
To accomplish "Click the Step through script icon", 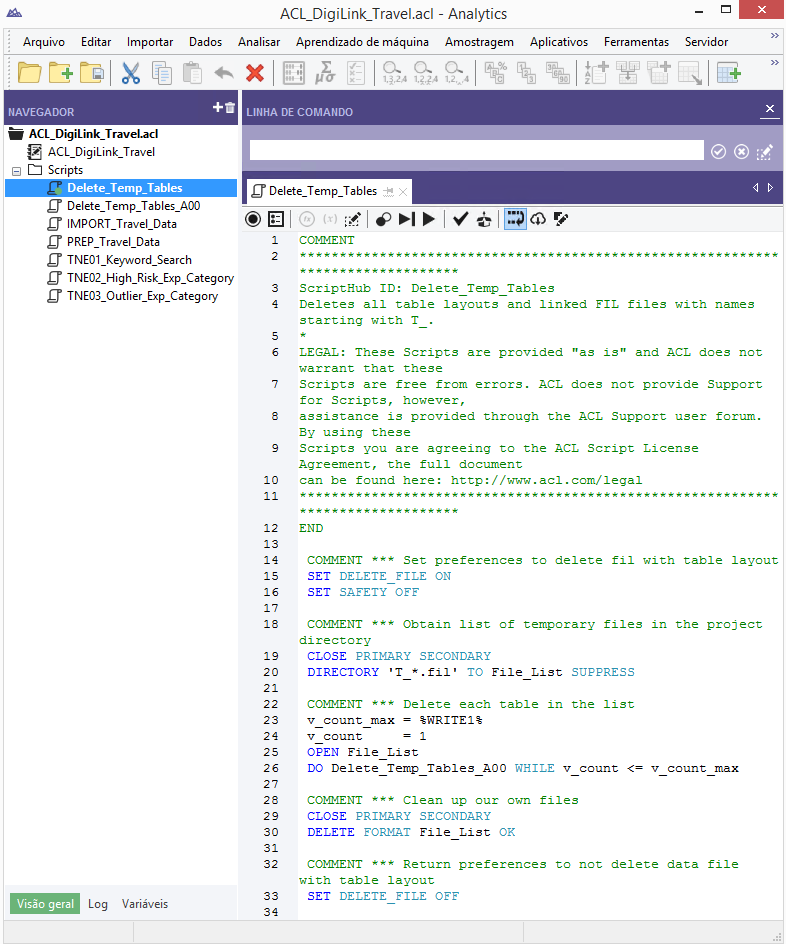I will pos(407,219).
